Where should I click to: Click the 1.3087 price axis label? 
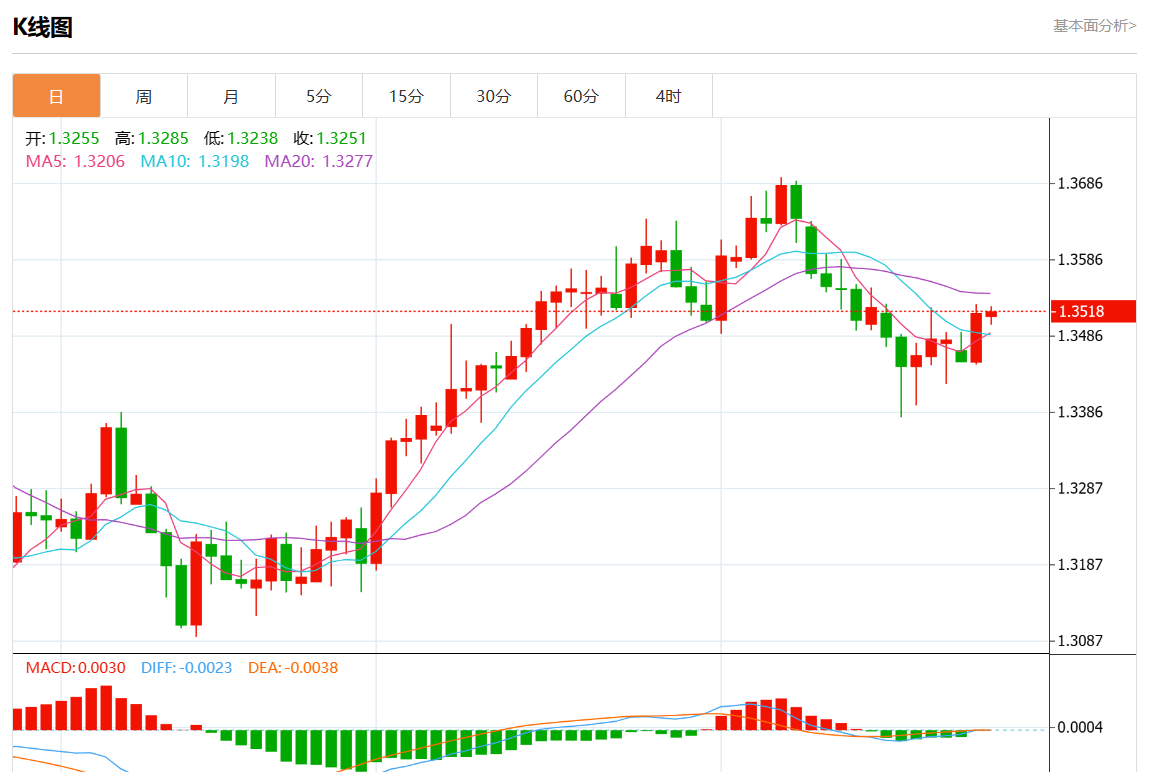(x=1080, y=641)
